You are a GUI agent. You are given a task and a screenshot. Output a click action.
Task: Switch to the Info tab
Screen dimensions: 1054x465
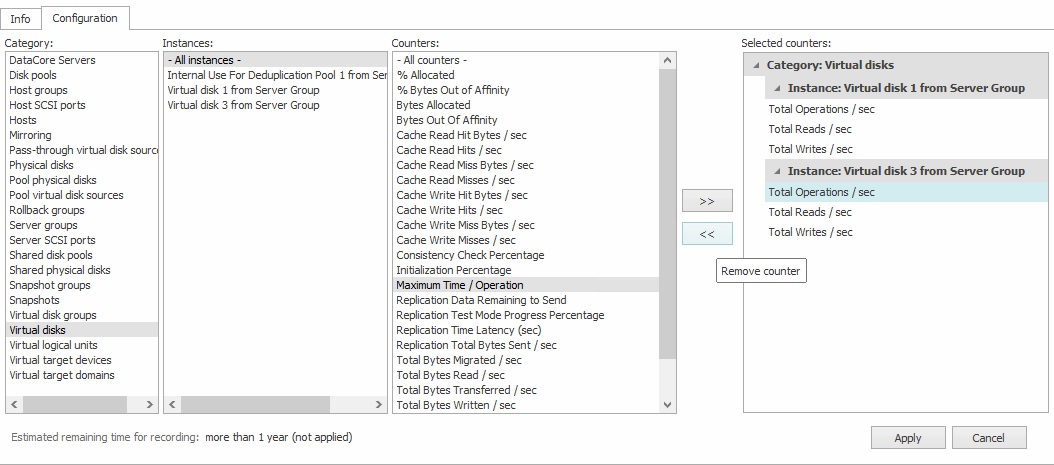tap(20, 19)
